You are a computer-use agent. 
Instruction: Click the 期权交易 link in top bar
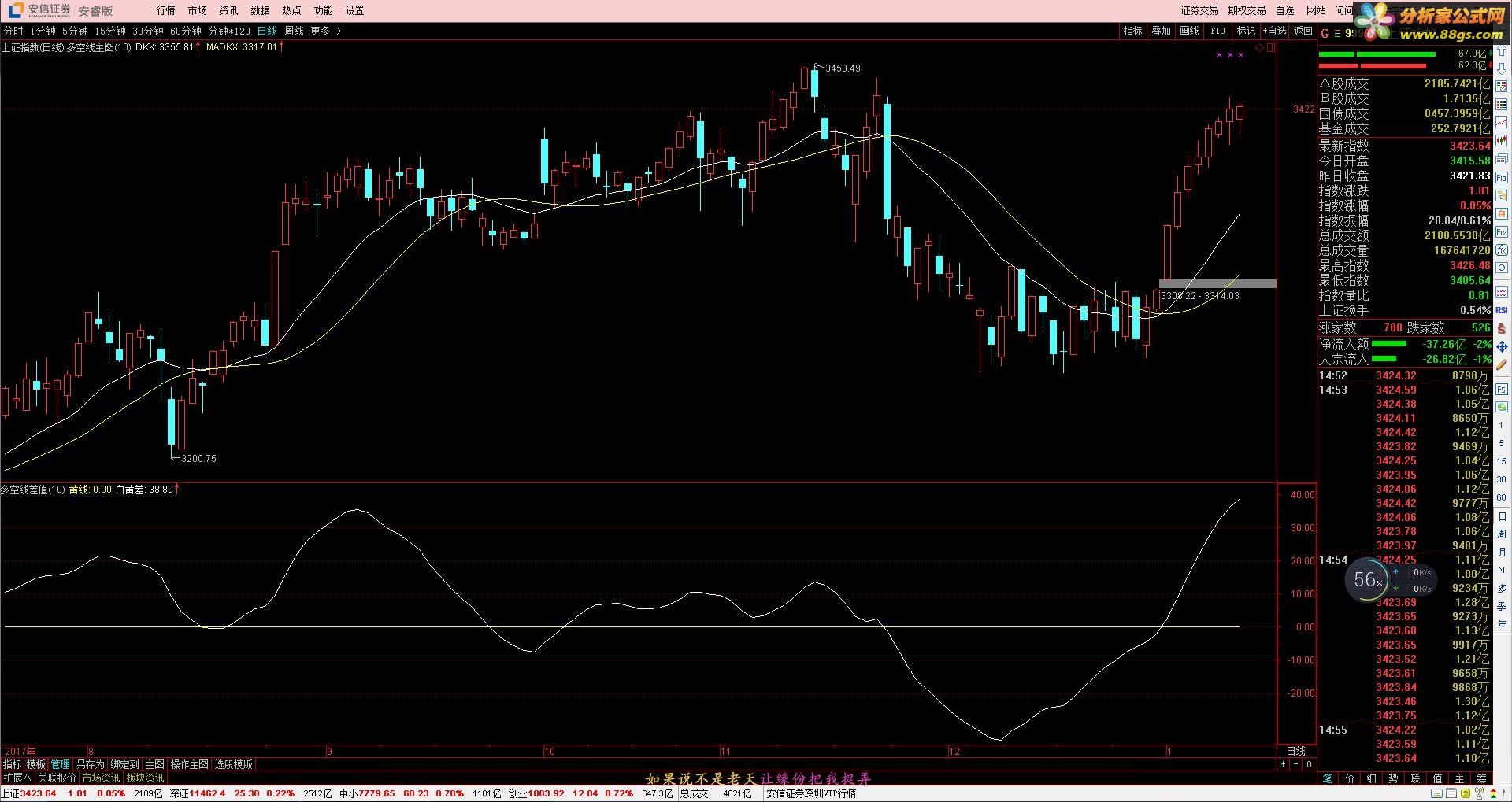click(1247, 10)
